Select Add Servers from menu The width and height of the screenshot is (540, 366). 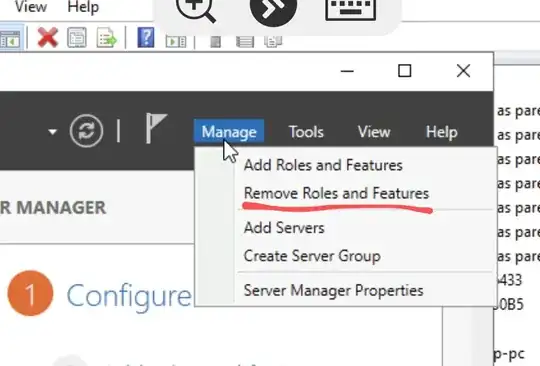click(284, 228)
